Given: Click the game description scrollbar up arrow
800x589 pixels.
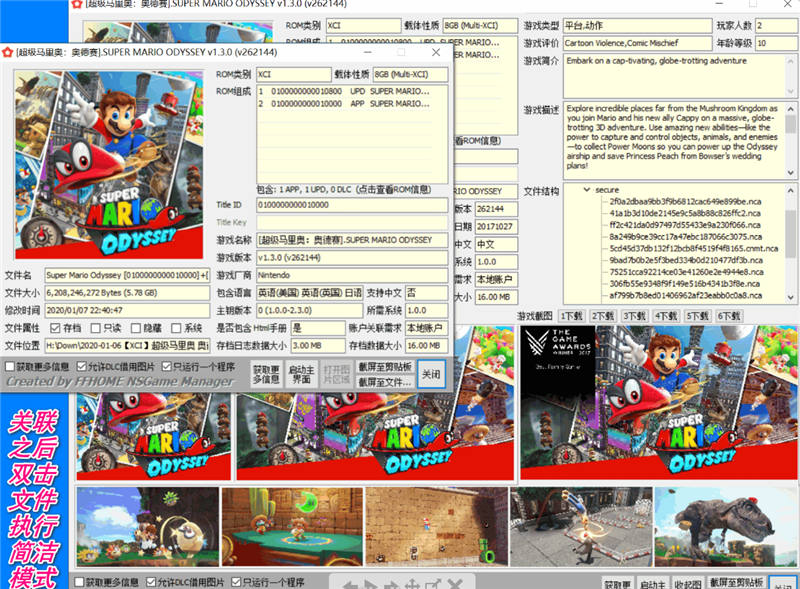Looking at the screenshot, I should click(791, 109).
